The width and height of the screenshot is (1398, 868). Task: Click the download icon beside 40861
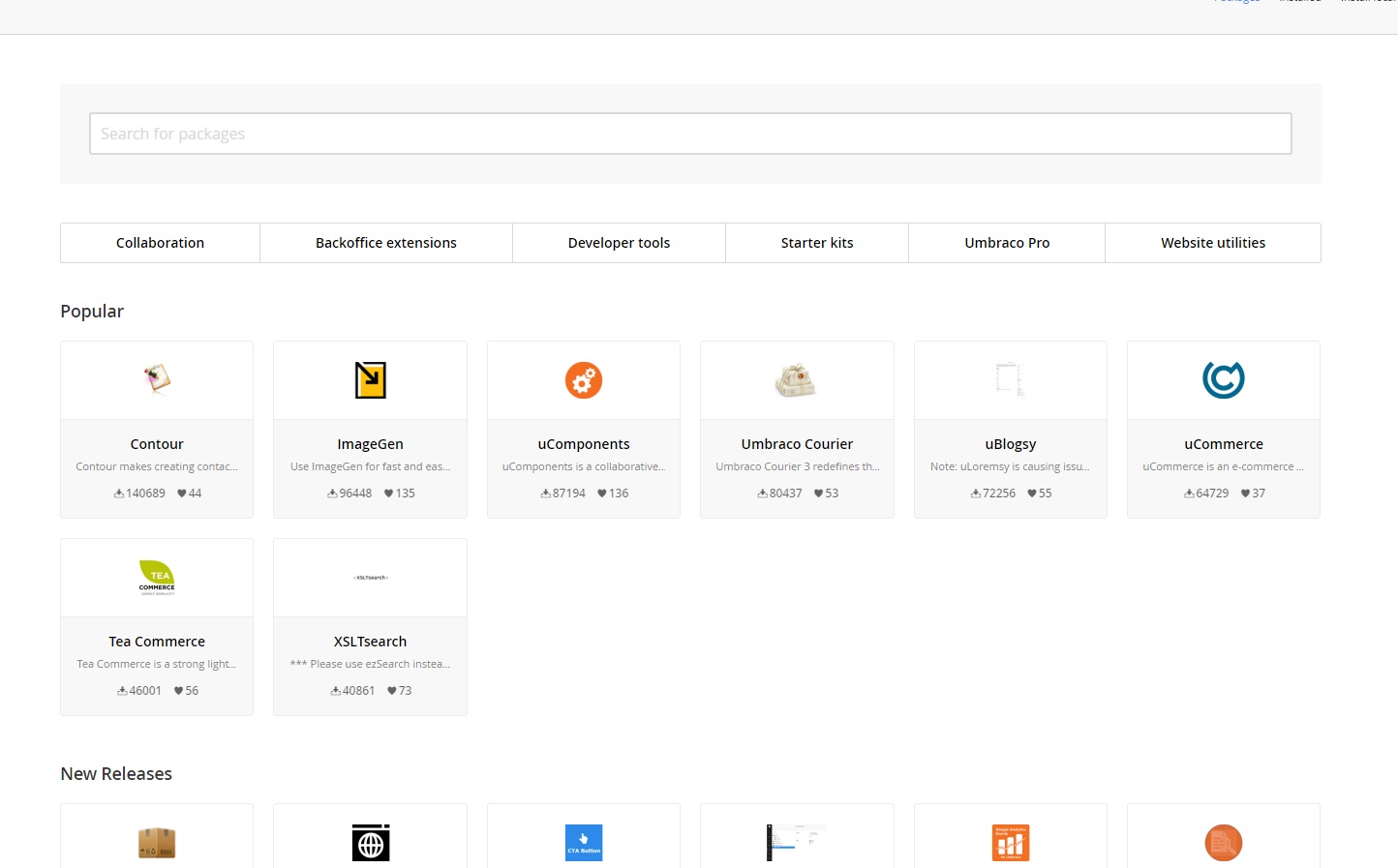pos(335,691)
